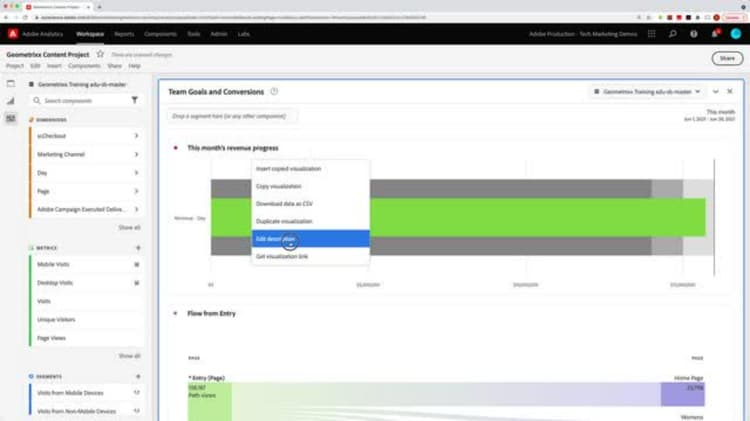Click the browser back arrow
Screen dimensions: 750x421
[6, 18]
